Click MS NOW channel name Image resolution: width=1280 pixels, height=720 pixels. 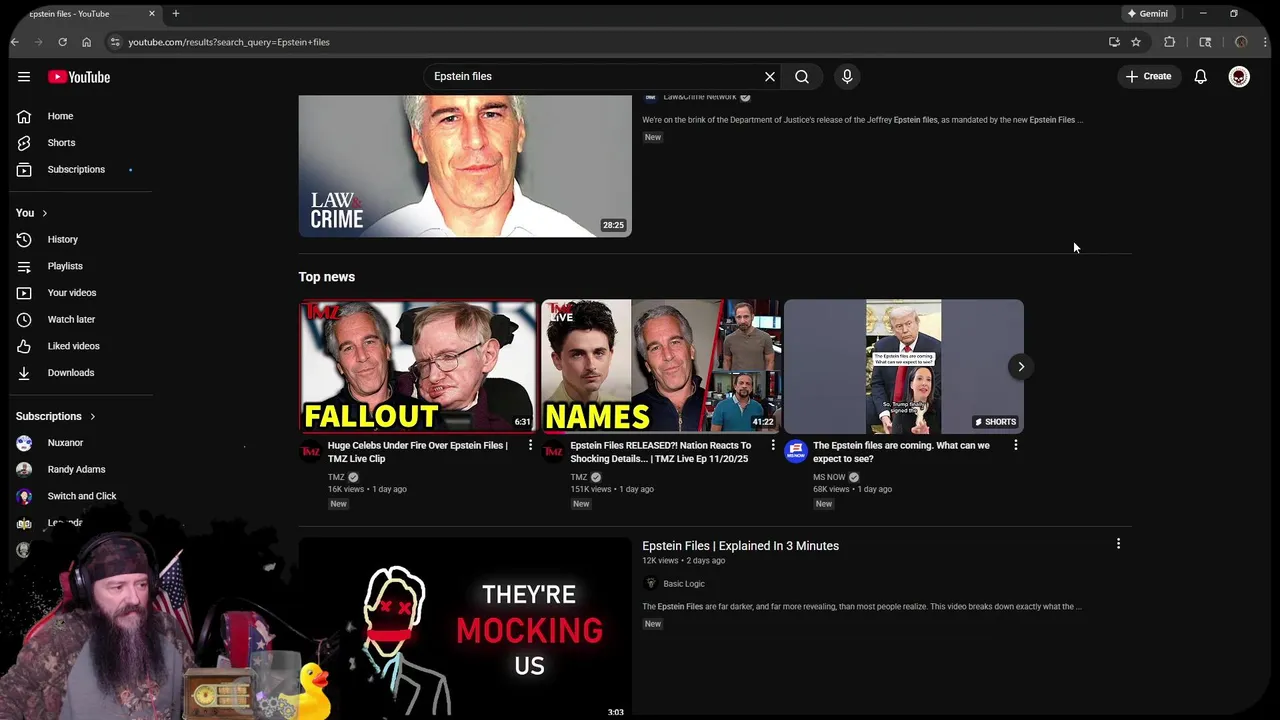pos(829,477)
